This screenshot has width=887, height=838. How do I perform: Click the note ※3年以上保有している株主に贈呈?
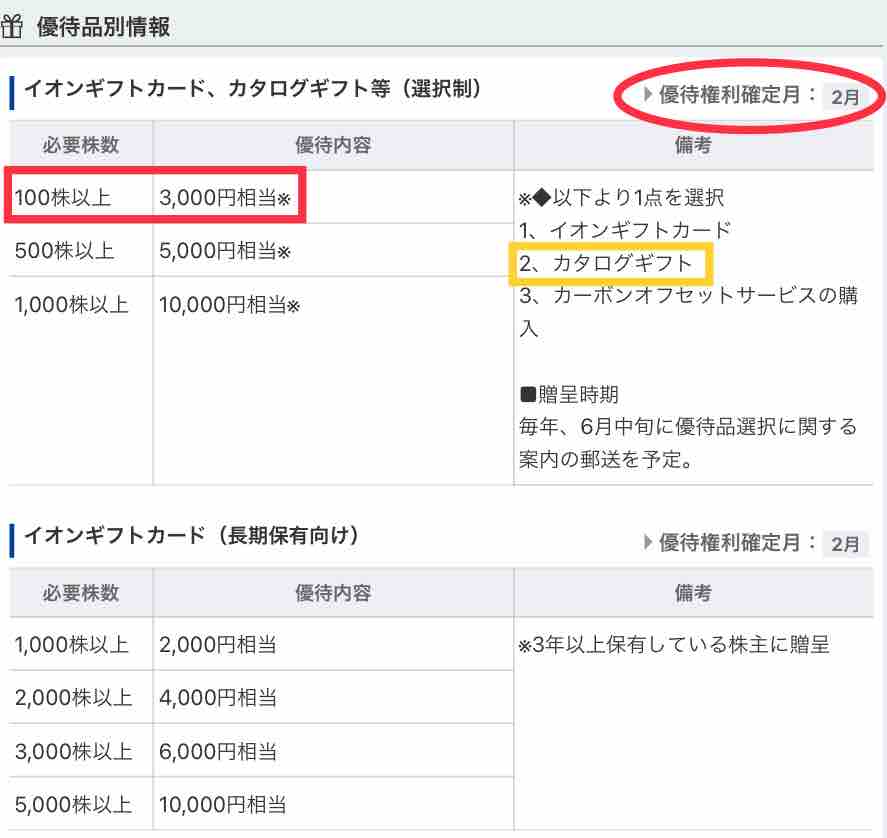click(674, 644)
